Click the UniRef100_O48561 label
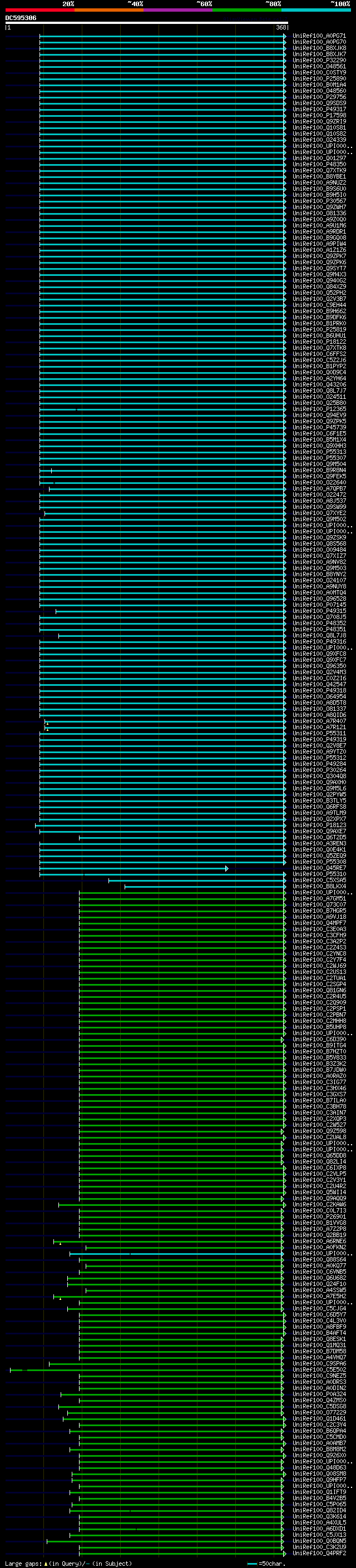The height and width of the screenshot is (1568, 356). click(x=319, y=66)
